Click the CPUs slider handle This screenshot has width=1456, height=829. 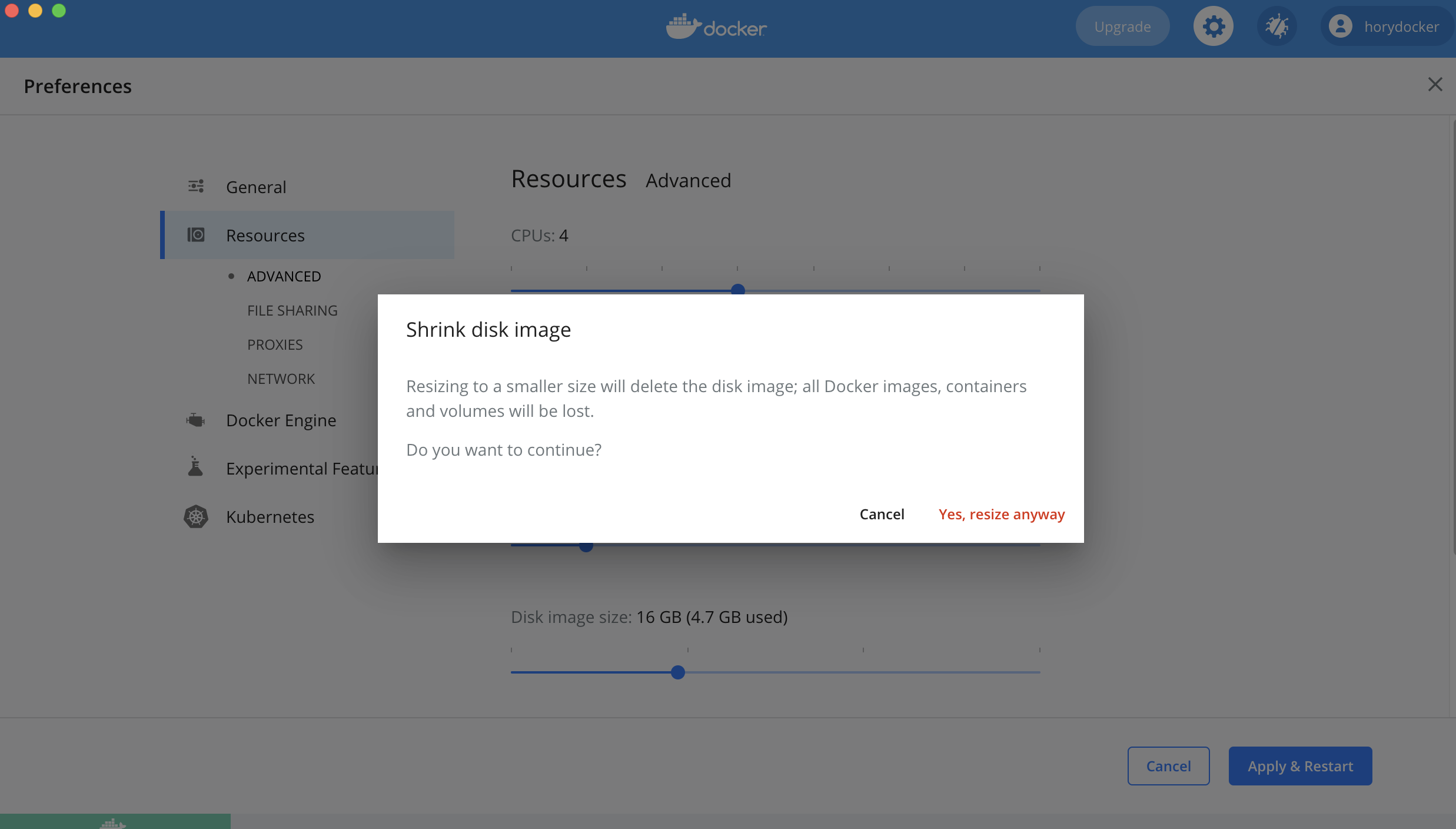737,289
